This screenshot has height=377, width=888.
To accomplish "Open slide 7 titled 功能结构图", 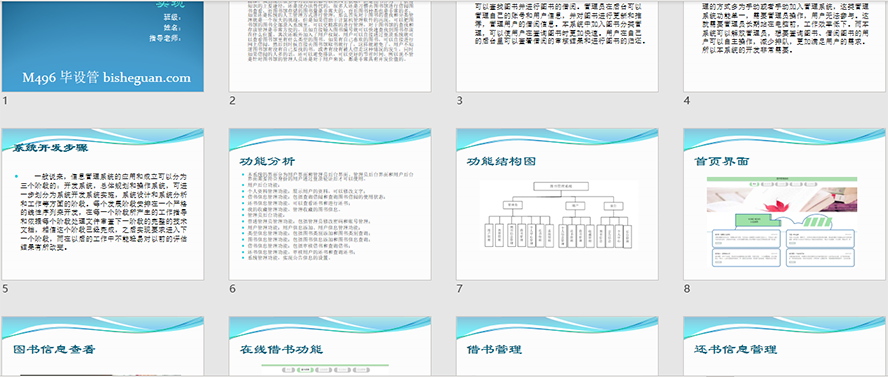I will 557,204.
